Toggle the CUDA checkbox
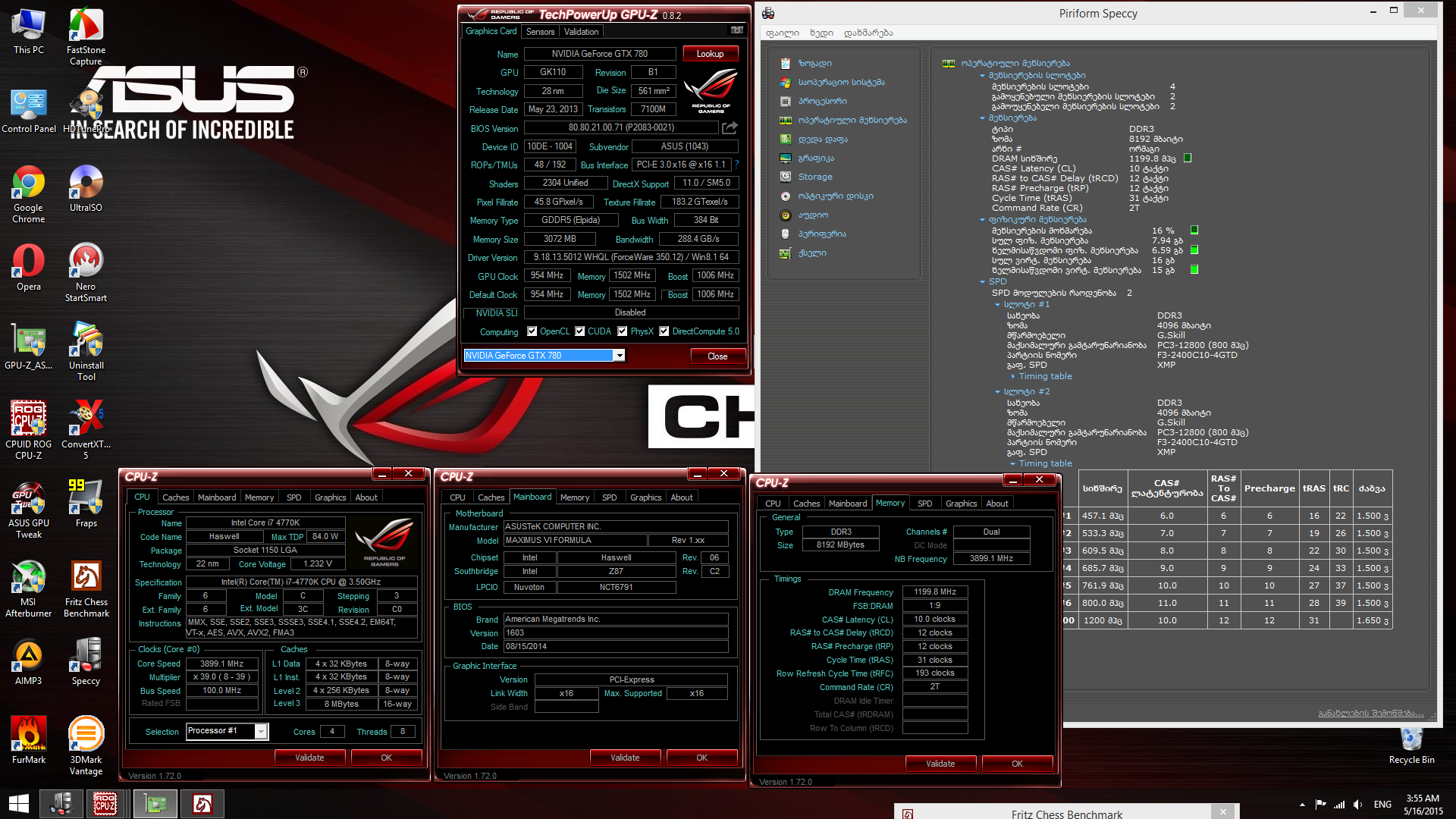Image resolution: width=1456 pixels, height=819 pixels. coord(580,331)
